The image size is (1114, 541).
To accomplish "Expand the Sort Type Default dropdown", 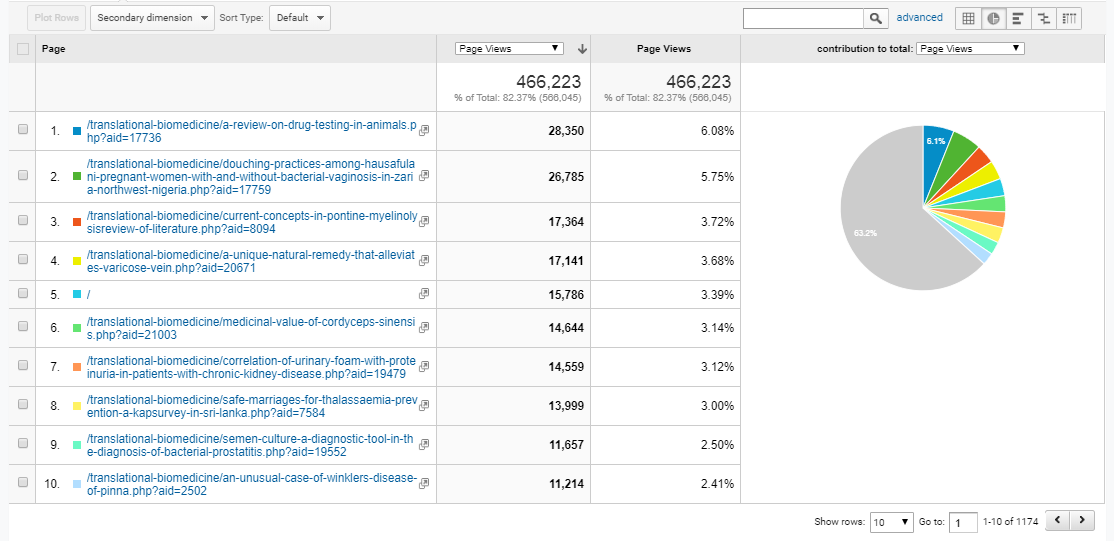I will click(299, 18).
